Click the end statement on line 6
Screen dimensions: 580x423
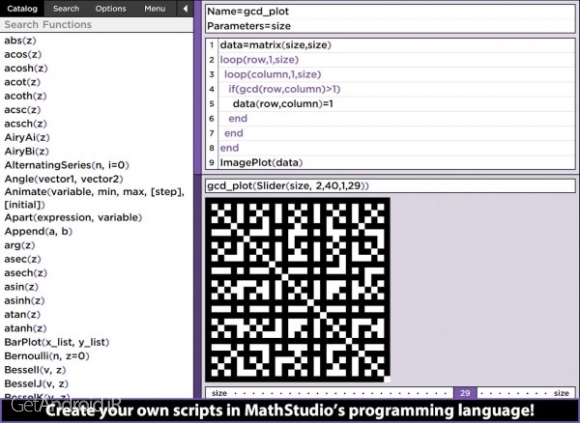tap(397, 118)
